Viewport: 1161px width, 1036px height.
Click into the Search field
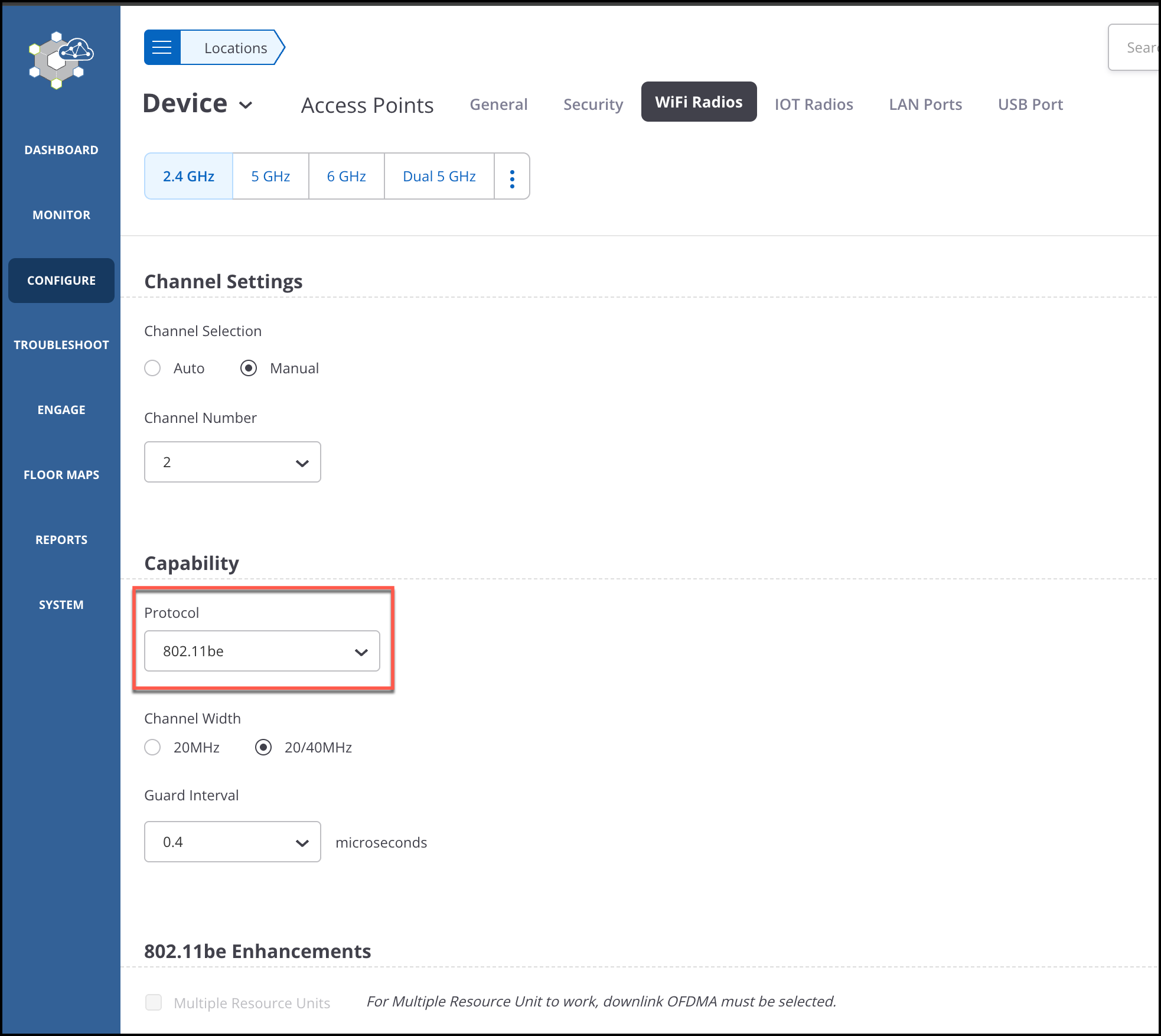click(1137, 48)
